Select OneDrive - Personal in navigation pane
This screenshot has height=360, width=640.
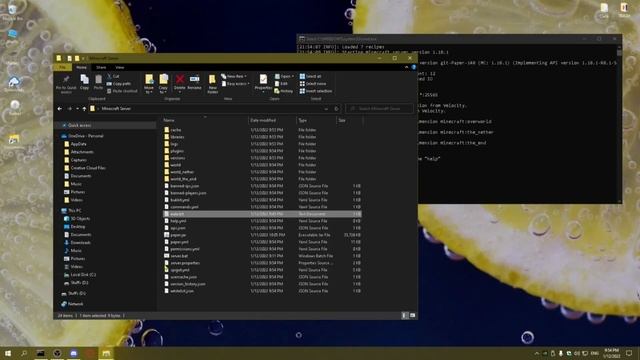(86, 136)
